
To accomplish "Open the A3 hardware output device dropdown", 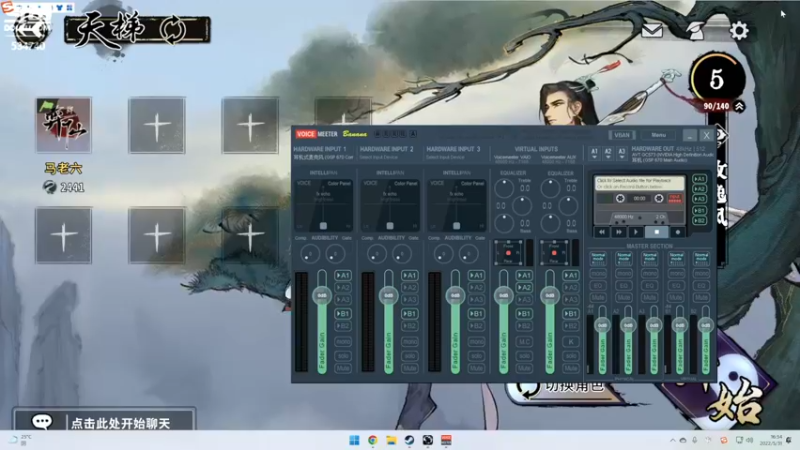I will [621, 154].
